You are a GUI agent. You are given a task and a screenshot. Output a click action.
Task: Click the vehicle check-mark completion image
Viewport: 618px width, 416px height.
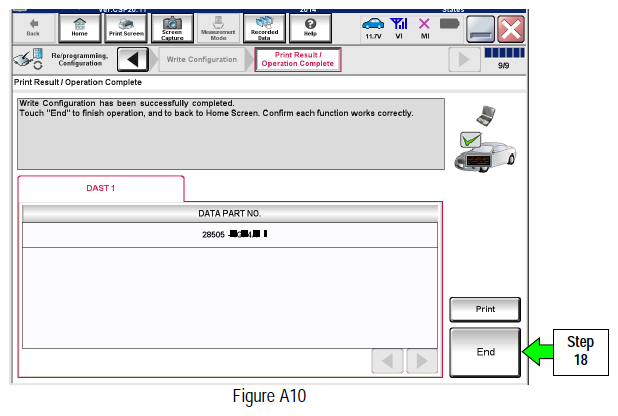[485, 138]
